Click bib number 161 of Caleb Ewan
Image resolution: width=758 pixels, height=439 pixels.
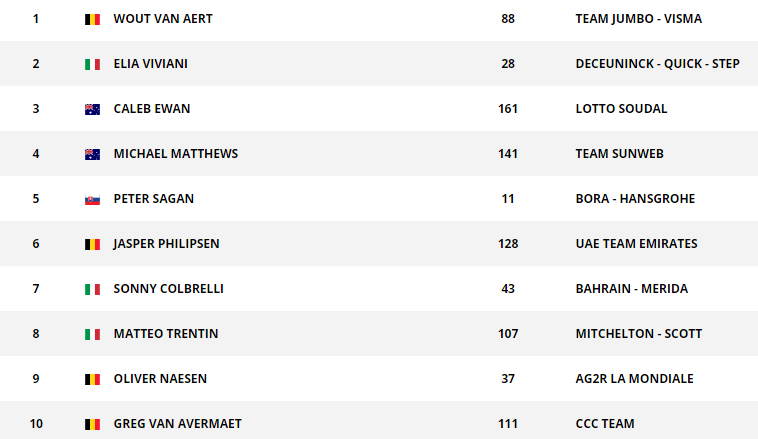point(508,109)
